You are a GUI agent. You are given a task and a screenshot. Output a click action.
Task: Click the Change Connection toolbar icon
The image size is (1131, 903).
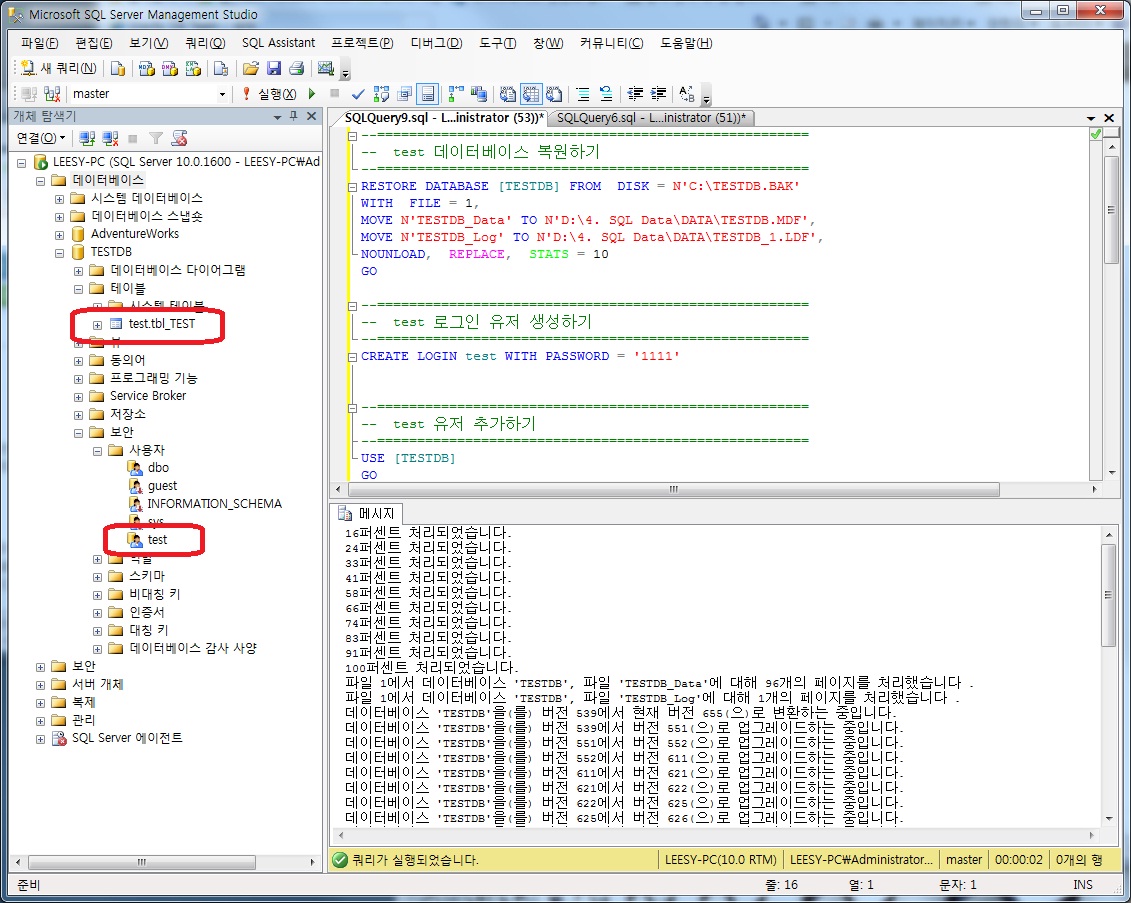[52, 94]
